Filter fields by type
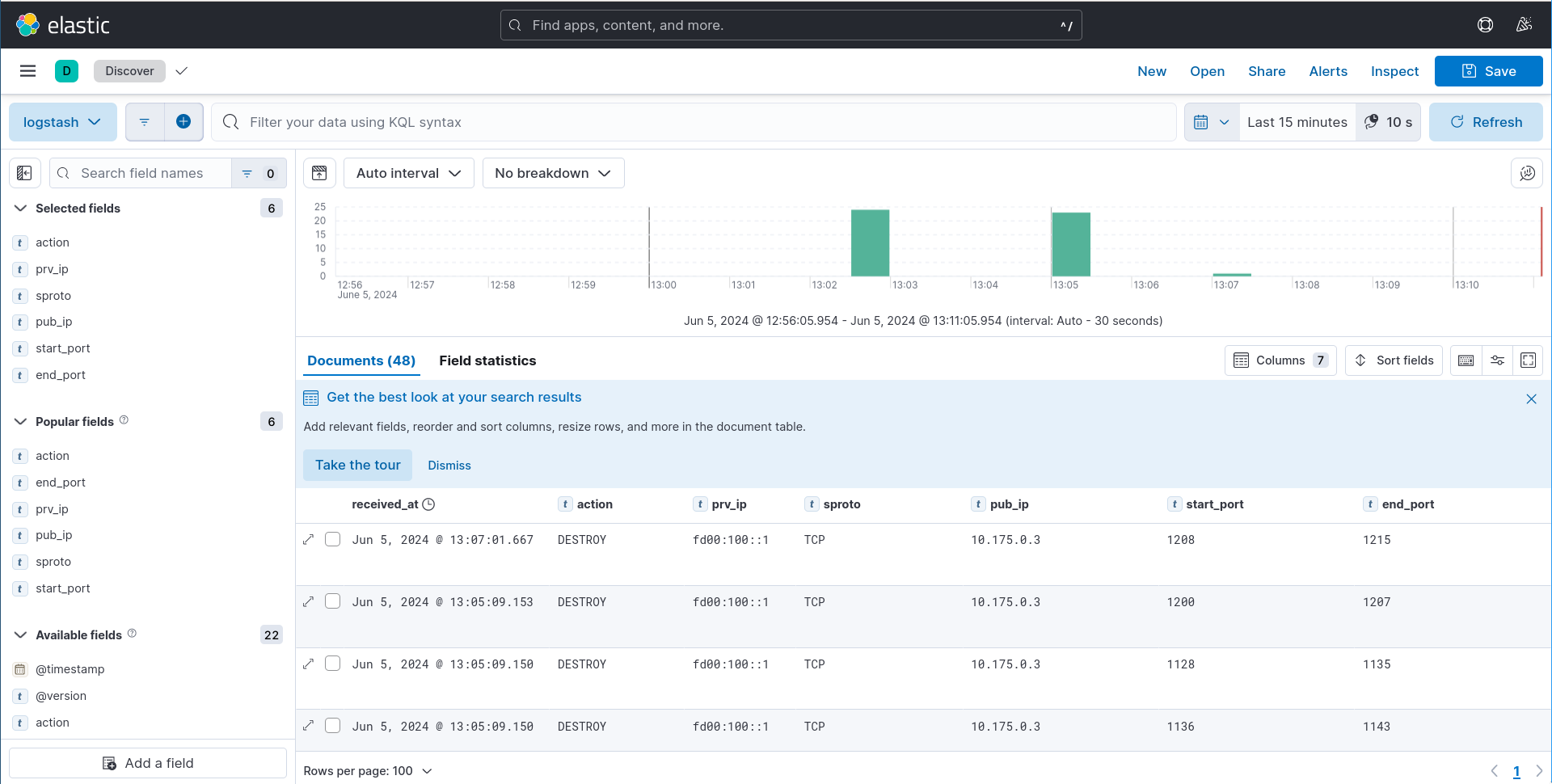Image resolution: width=1552 pixels, height=784 pixels. click(x=259, y=173)
